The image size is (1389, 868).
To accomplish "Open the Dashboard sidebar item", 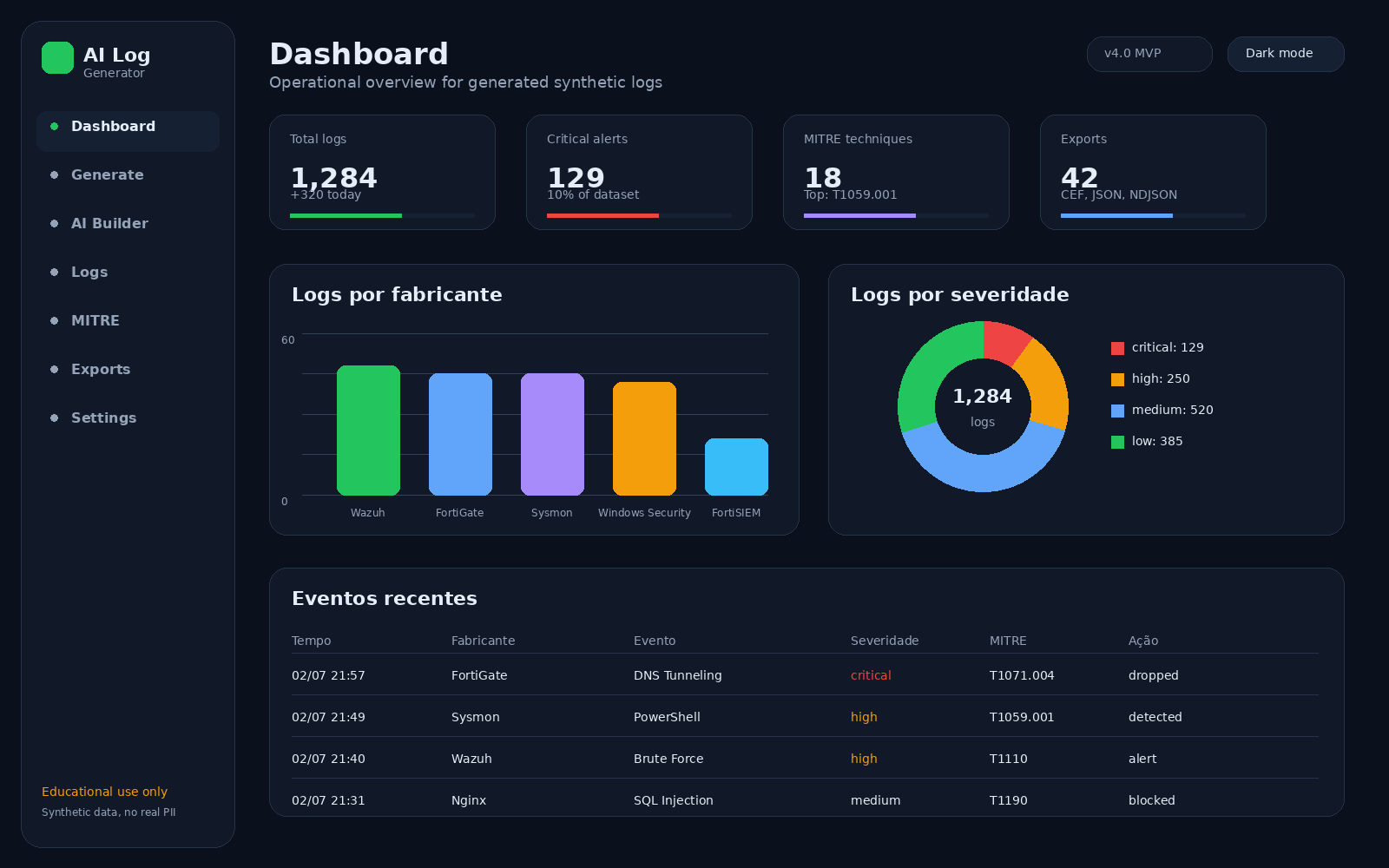I will tap(128, 131).
